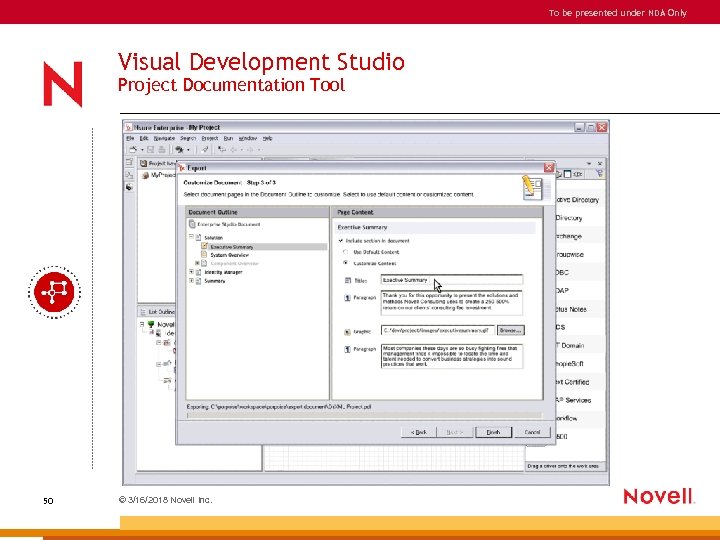Click the export progress bar
The height and width of the screenshot is (540, 720).
[364, 415]
